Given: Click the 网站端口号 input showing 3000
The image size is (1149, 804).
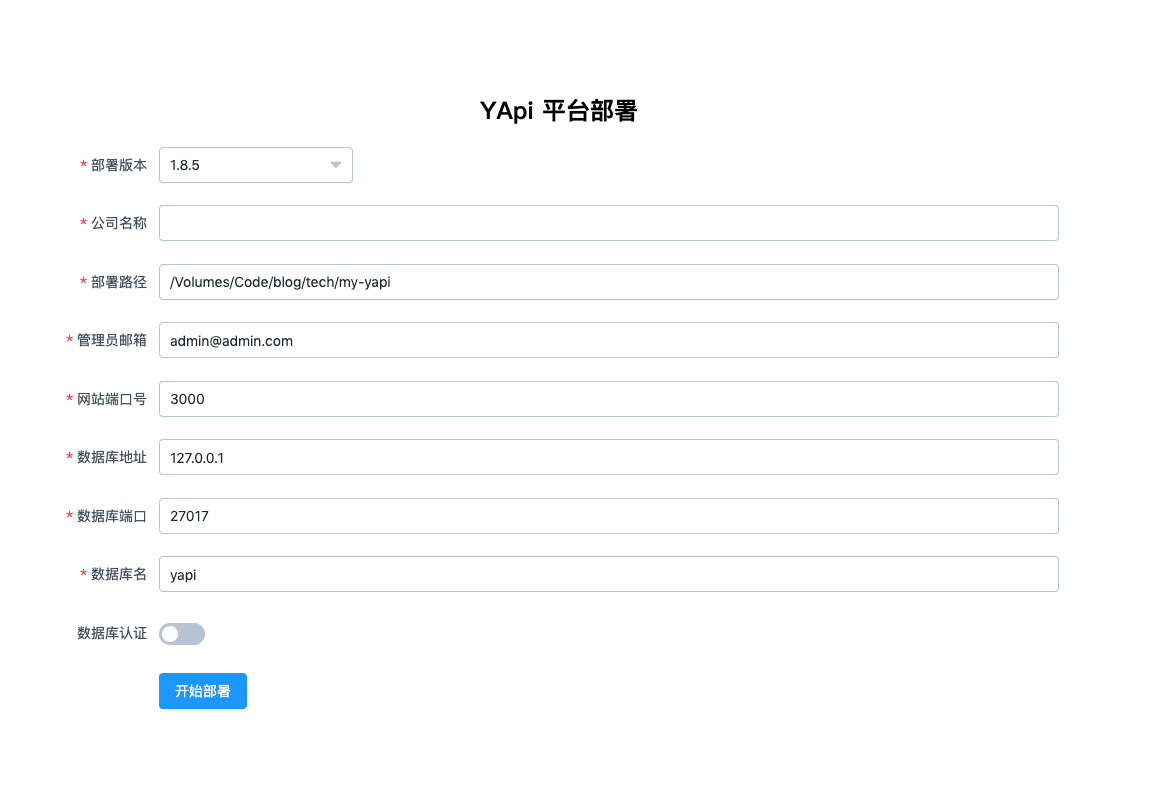Looking at the screenshot, I should 608,399.
